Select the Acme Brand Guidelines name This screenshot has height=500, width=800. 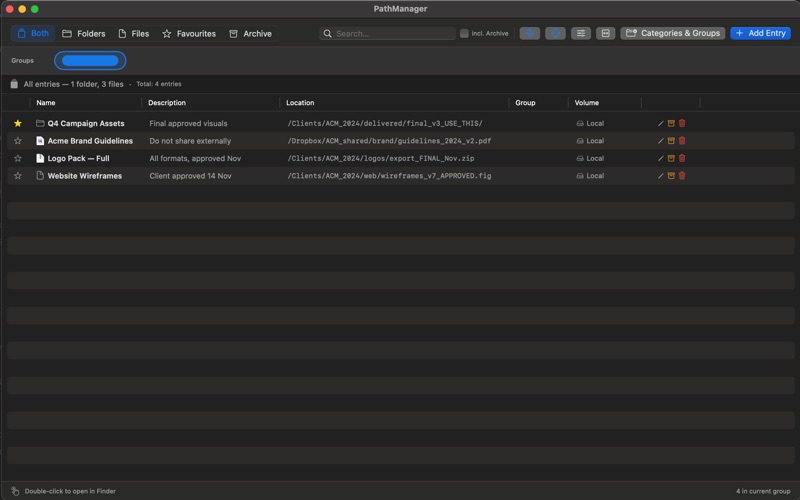click(x=90, y=141)
